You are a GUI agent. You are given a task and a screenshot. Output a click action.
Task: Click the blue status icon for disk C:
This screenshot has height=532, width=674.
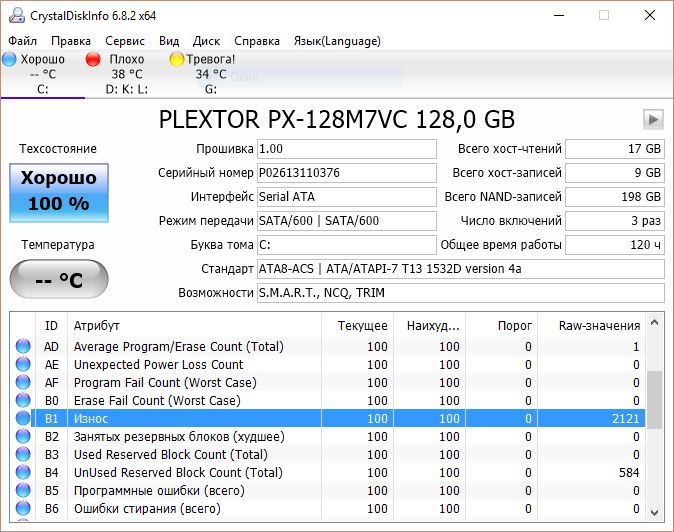coord(9,59)
